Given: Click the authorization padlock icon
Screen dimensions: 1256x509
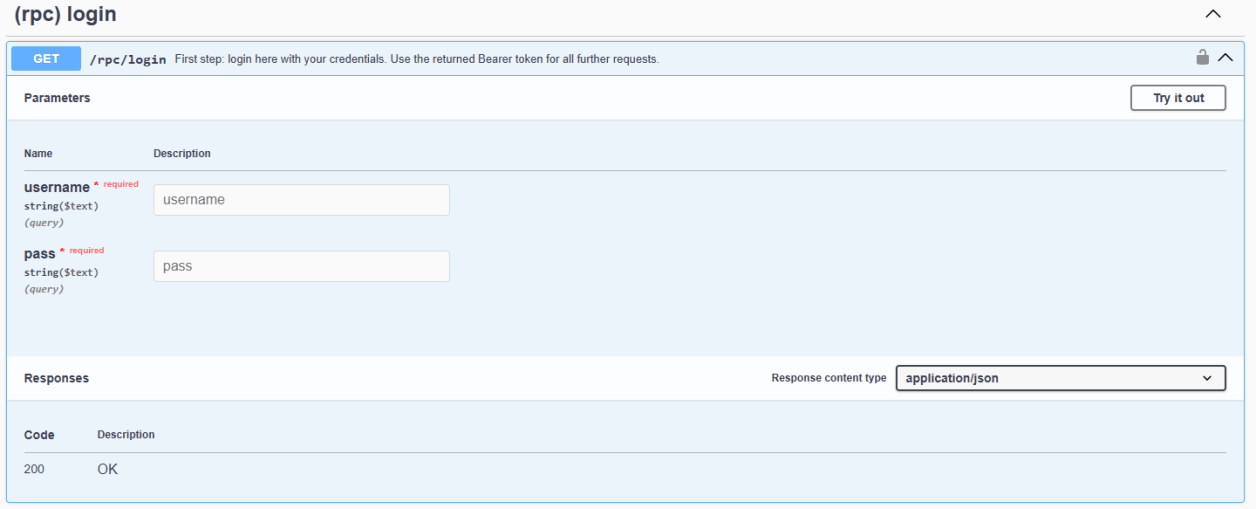Looking at the screenshot, I should coord(1203,58).
